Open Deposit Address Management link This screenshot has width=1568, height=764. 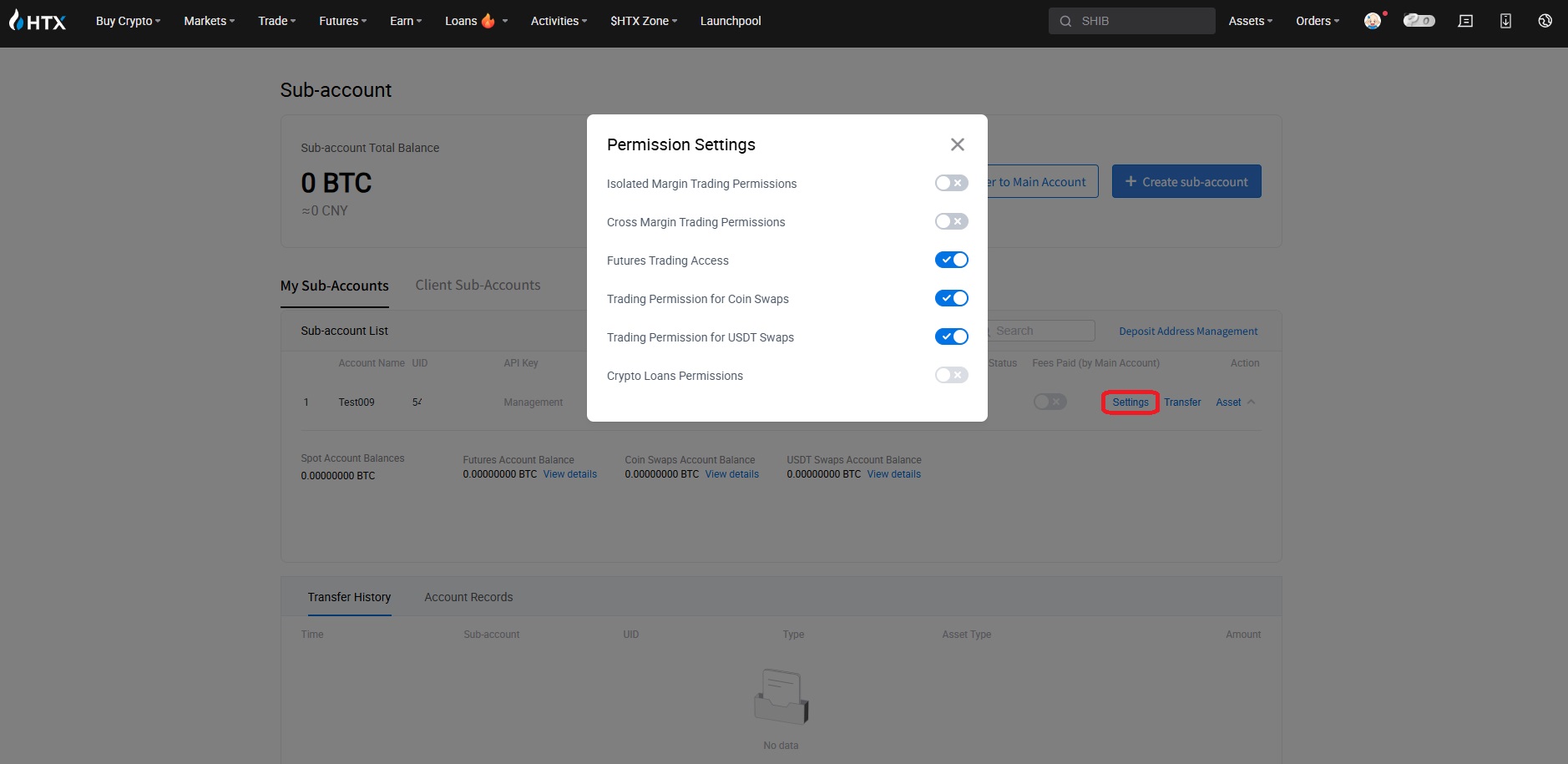[x=1187, y=331]
